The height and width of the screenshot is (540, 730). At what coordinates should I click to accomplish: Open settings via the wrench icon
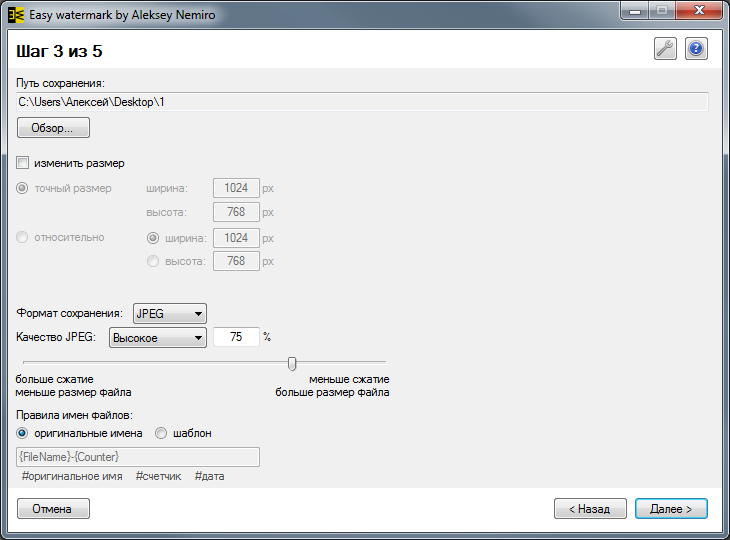(x=665, y=49)
